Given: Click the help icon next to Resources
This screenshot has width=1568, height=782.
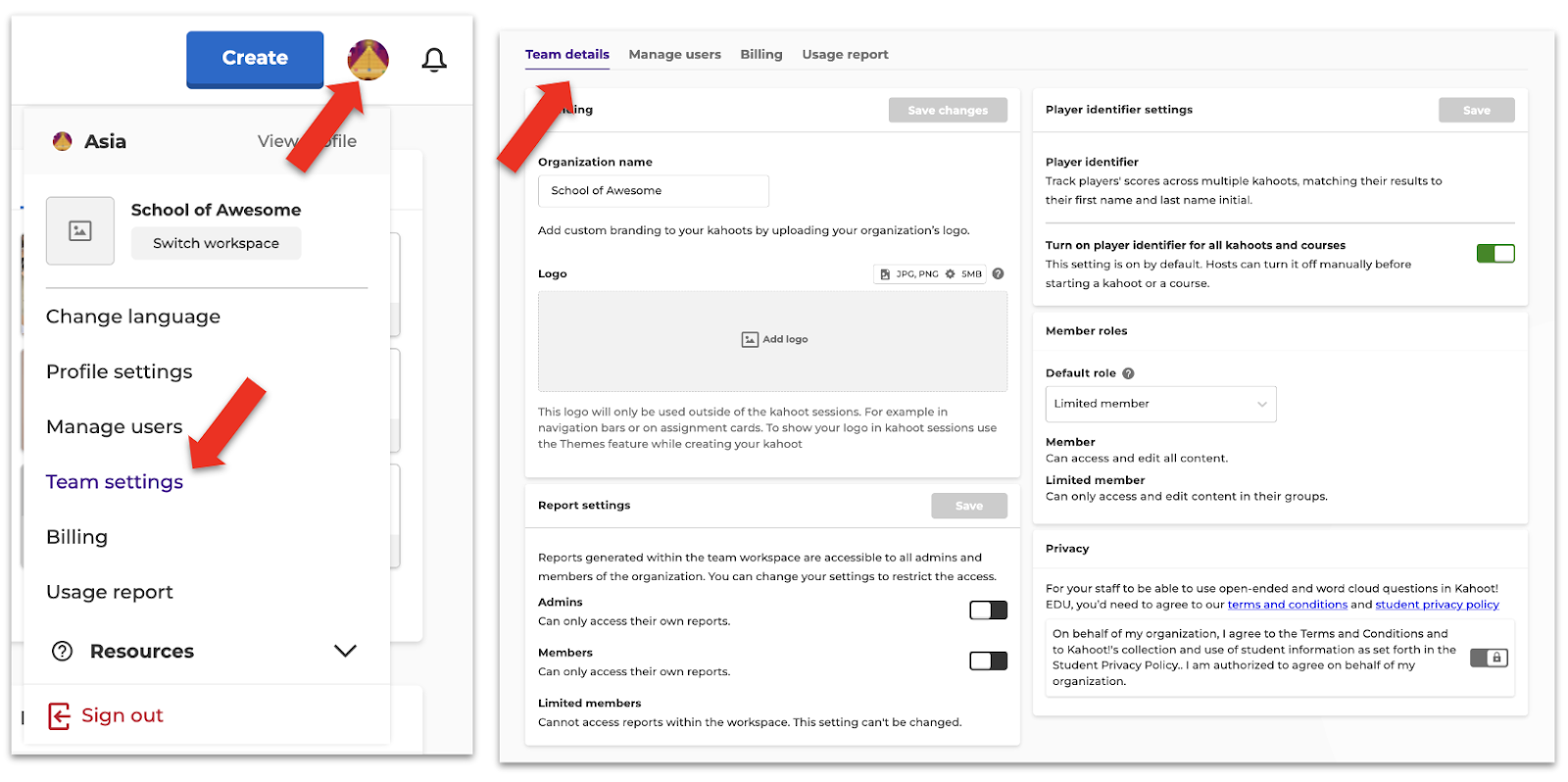Looking at the screenshot, I should click(x=63, y=651).
